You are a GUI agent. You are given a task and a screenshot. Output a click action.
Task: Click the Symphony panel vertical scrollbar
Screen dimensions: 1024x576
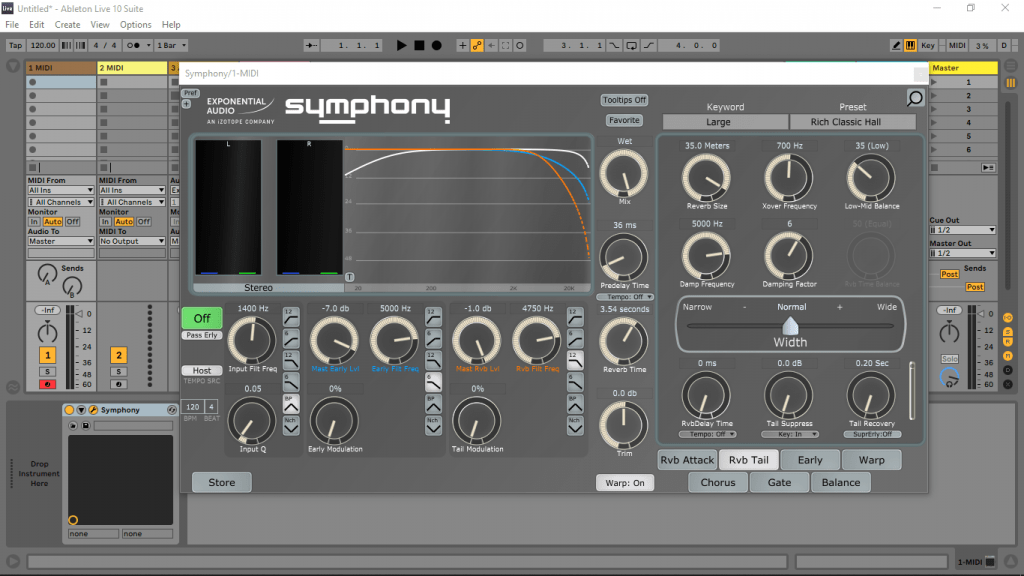point(912,391)
